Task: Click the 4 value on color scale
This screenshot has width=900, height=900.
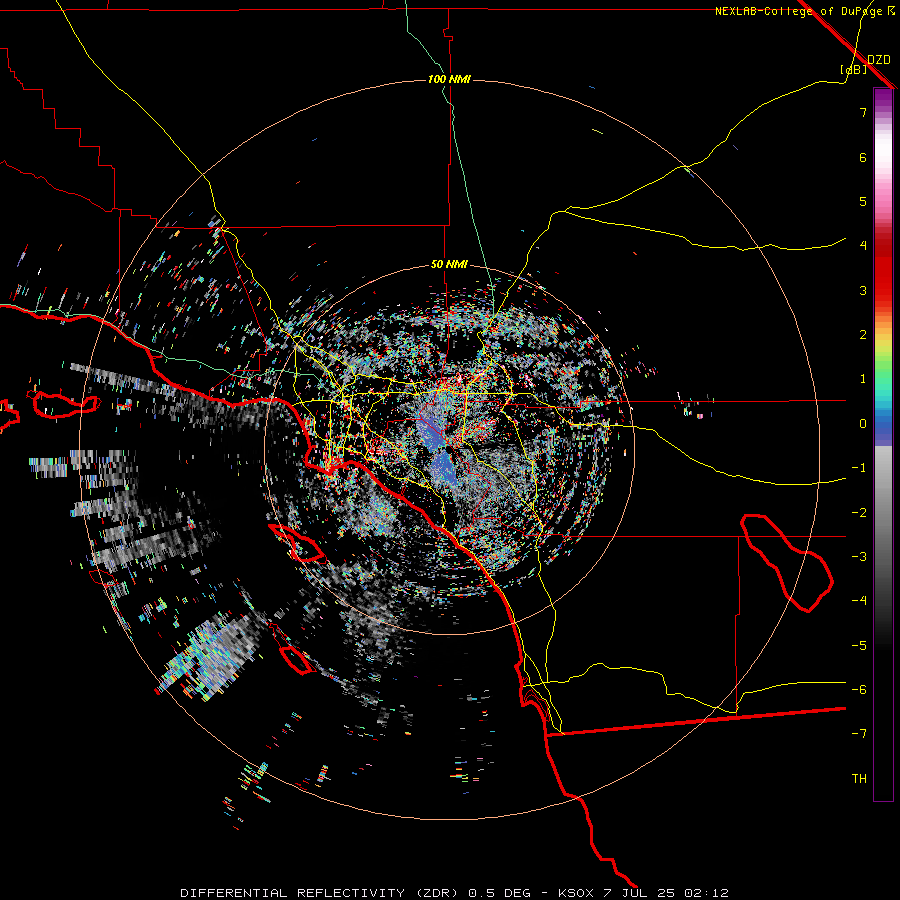Action: tap(863, 246)
